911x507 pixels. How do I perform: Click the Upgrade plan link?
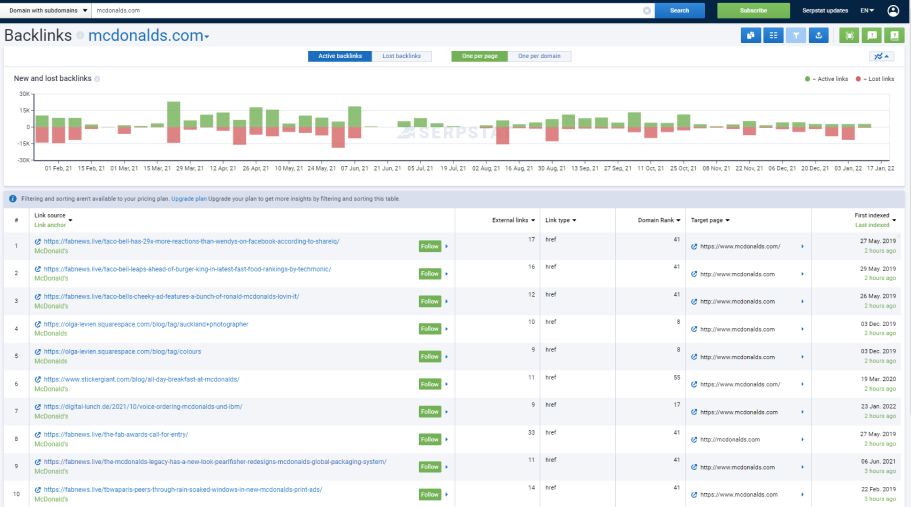point(189,199)
